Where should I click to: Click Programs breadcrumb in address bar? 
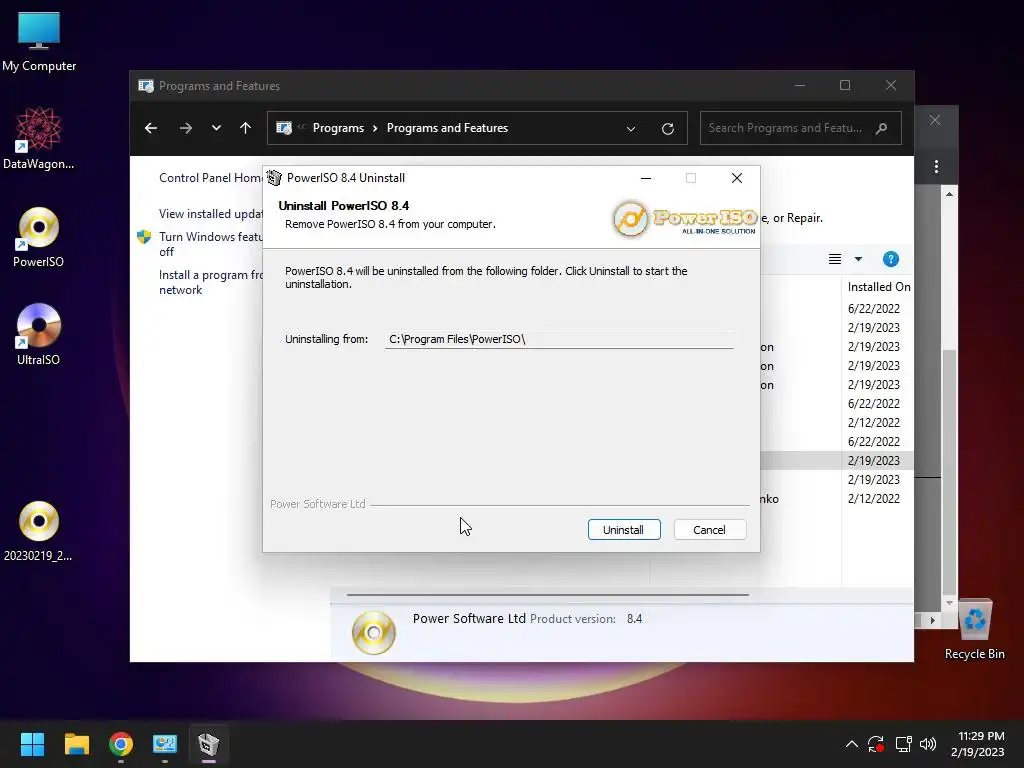[338, 128]
